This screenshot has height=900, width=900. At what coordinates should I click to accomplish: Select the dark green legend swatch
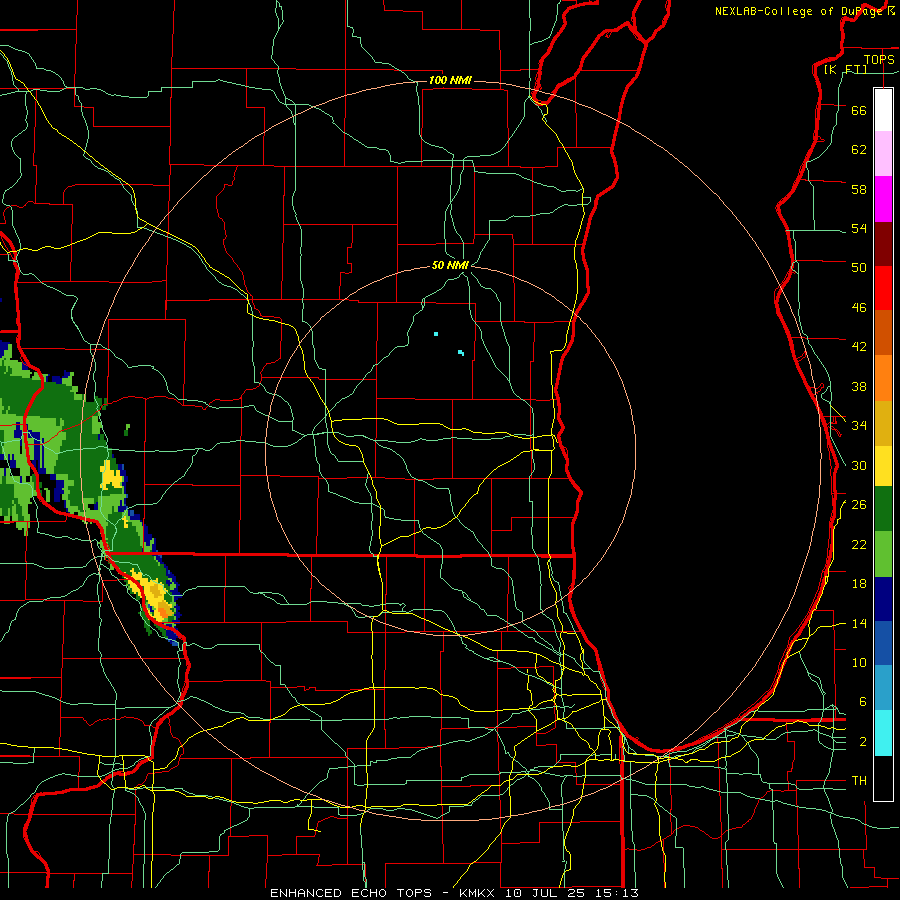[x=883, y=509]
